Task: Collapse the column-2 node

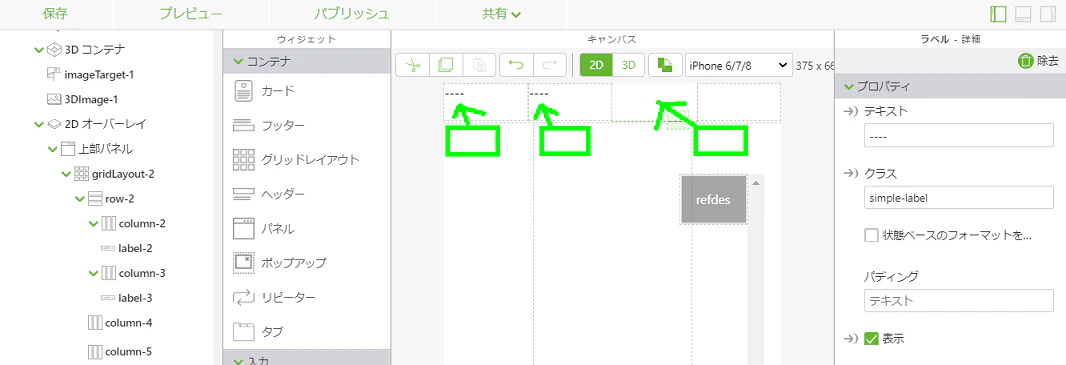Action: click(x=94, y=224)
